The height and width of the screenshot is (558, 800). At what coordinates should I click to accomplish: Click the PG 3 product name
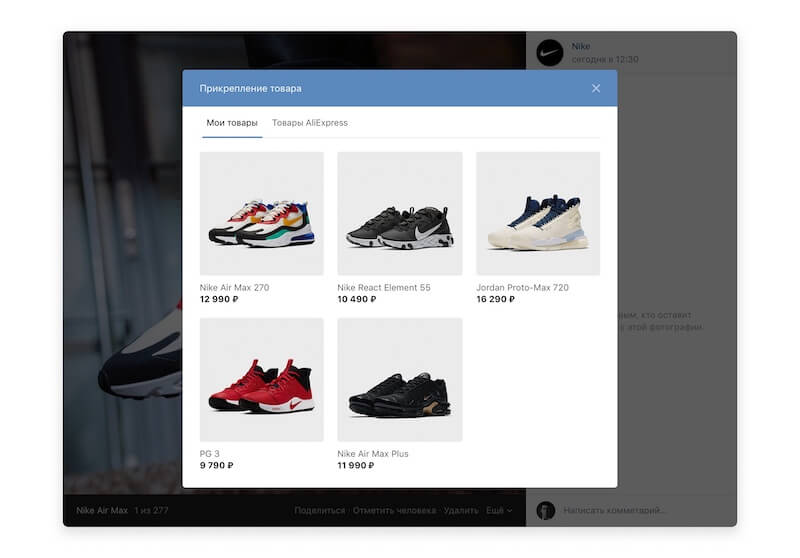pos(210,454)
